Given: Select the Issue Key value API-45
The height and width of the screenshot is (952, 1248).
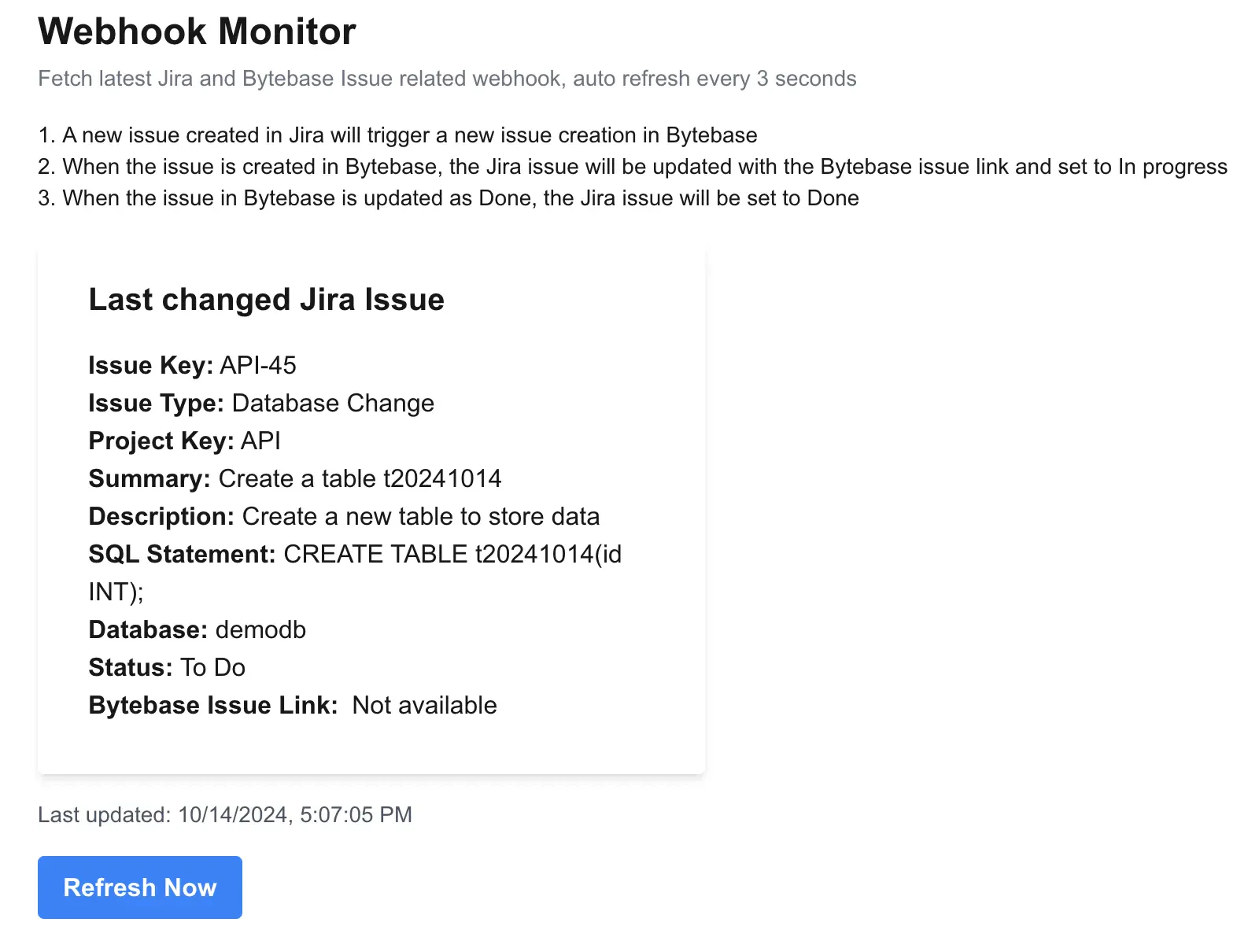Looking at the screenshot, I should (x=258, y=365).
